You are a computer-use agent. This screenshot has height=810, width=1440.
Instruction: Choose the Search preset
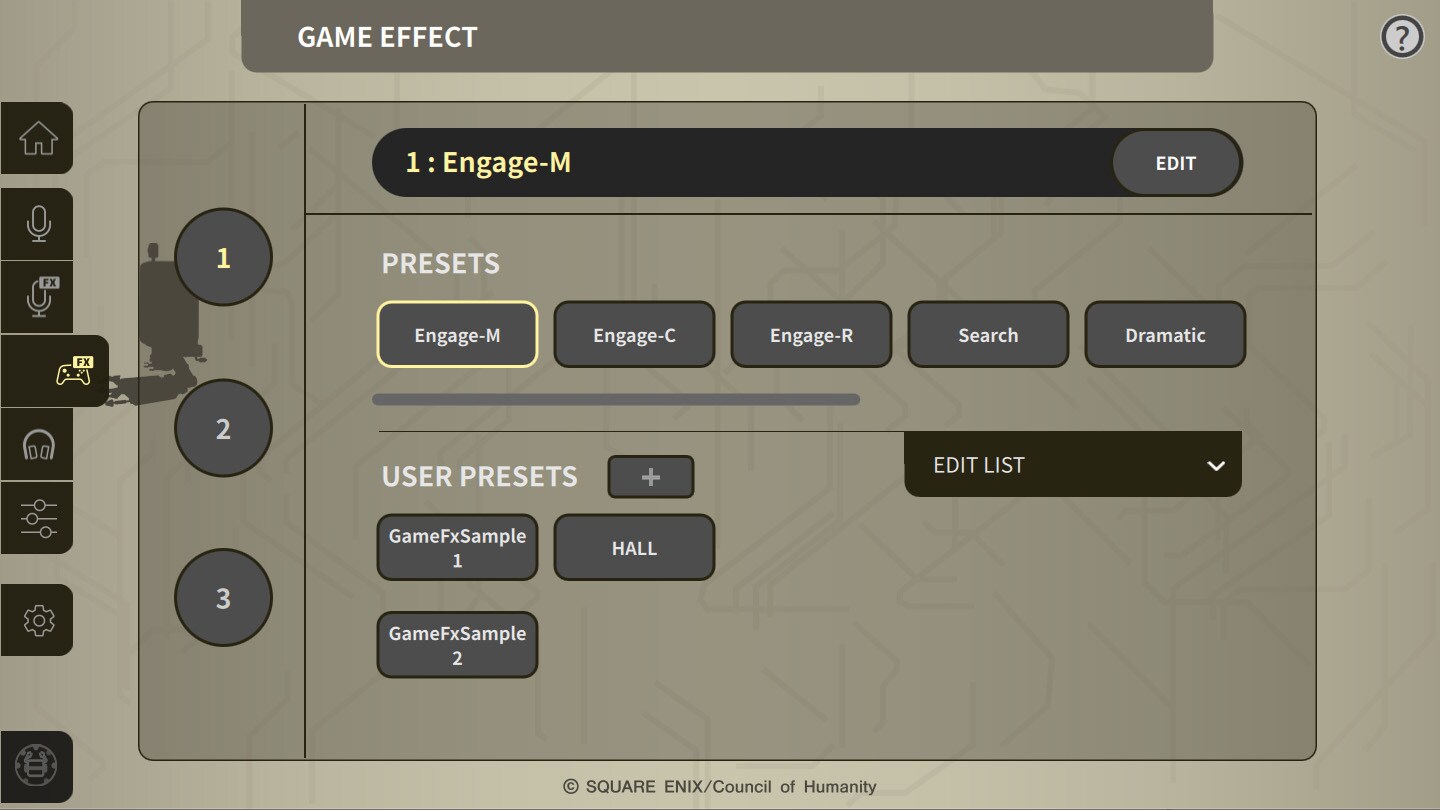click(x=988, y=334)
